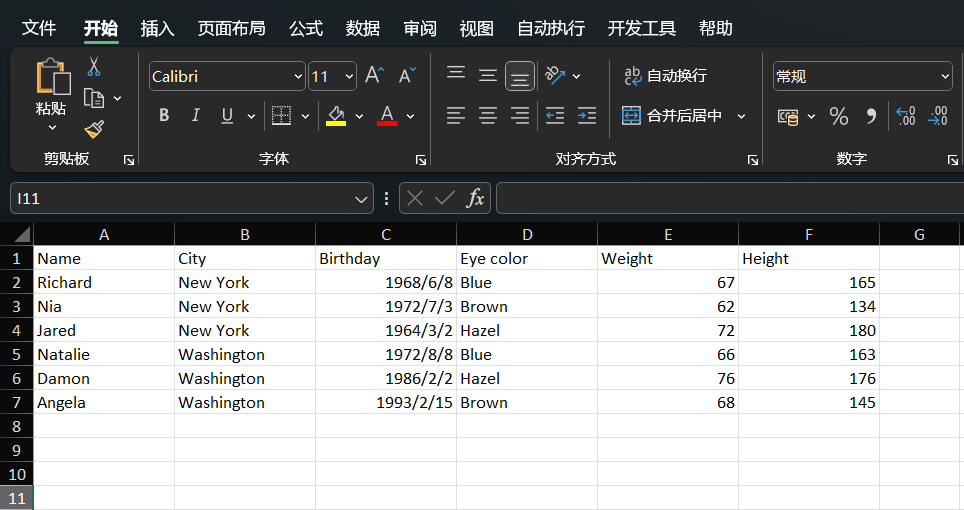
Task: Click the text orientation icon
Action: [x=555, y=76]
